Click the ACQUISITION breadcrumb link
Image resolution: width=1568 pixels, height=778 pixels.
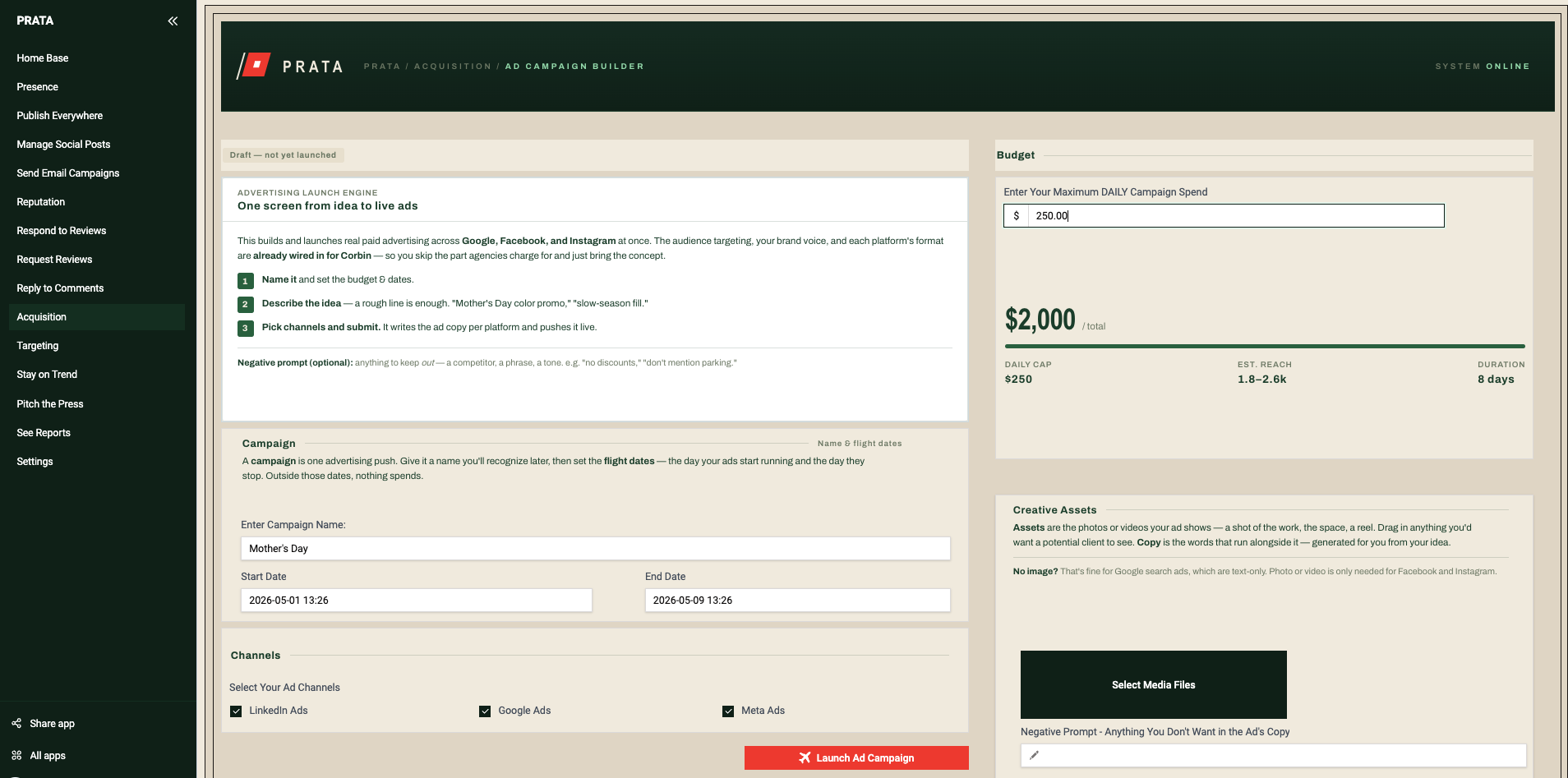(453, 67)
